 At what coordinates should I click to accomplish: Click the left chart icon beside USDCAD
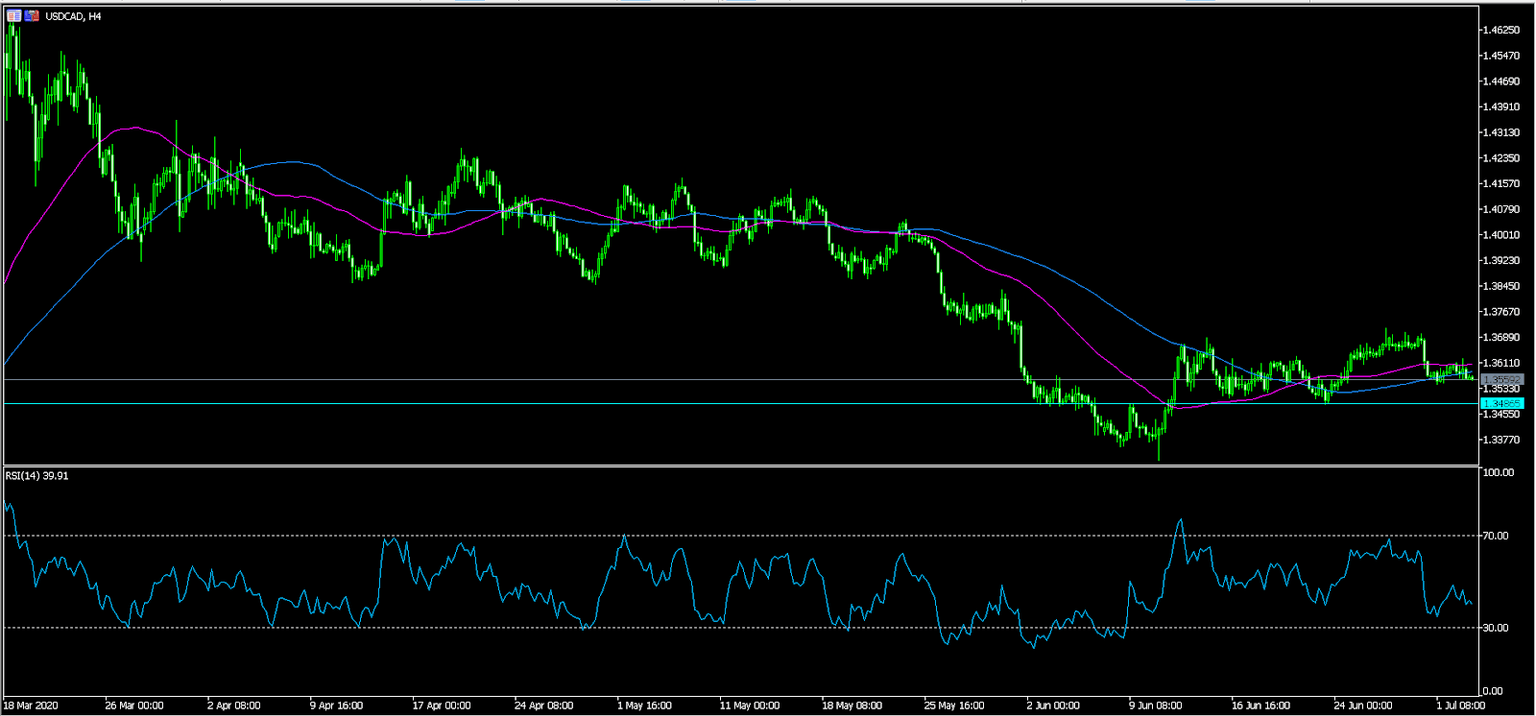click(x=12, y=16)
